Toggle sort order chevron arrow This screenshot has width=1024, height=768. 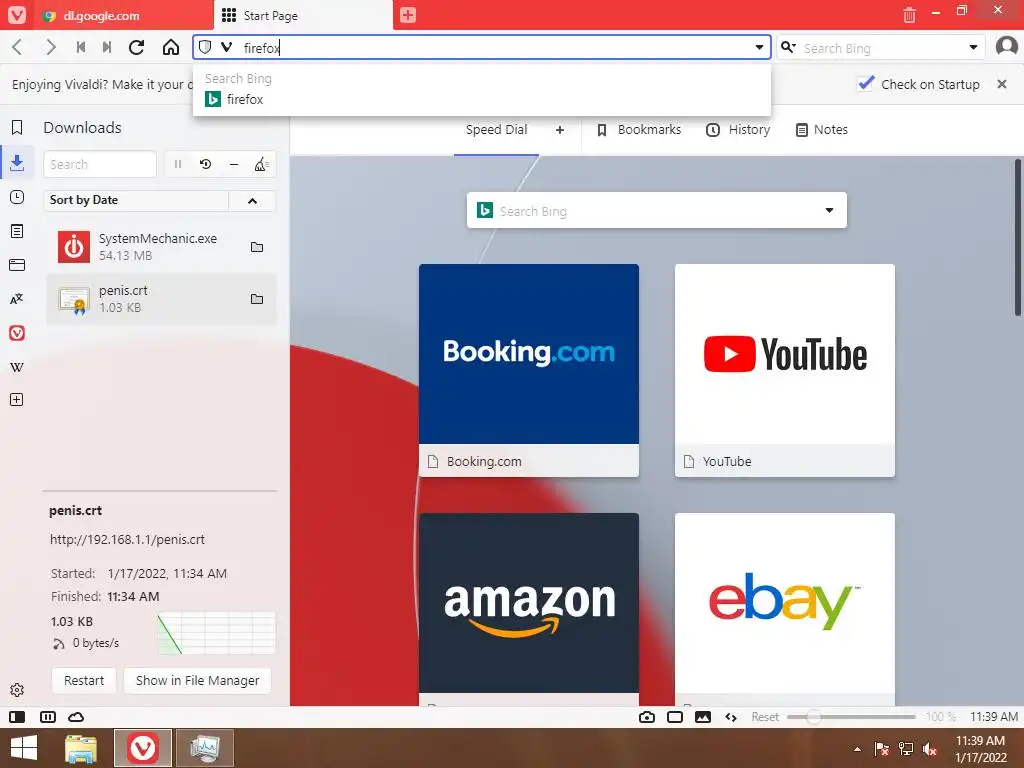tap(253, 200)
